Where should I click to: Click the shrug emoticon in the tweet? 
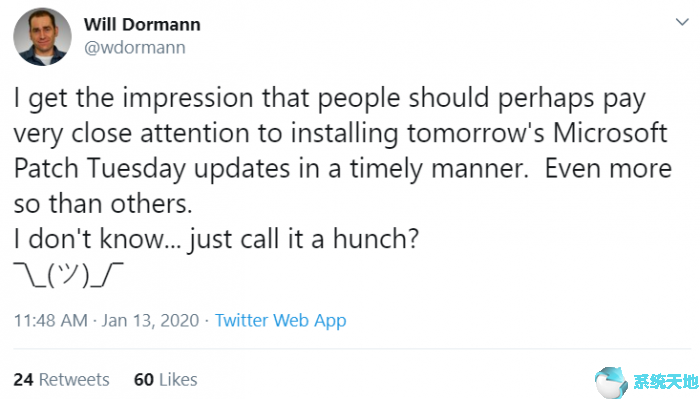68,275
